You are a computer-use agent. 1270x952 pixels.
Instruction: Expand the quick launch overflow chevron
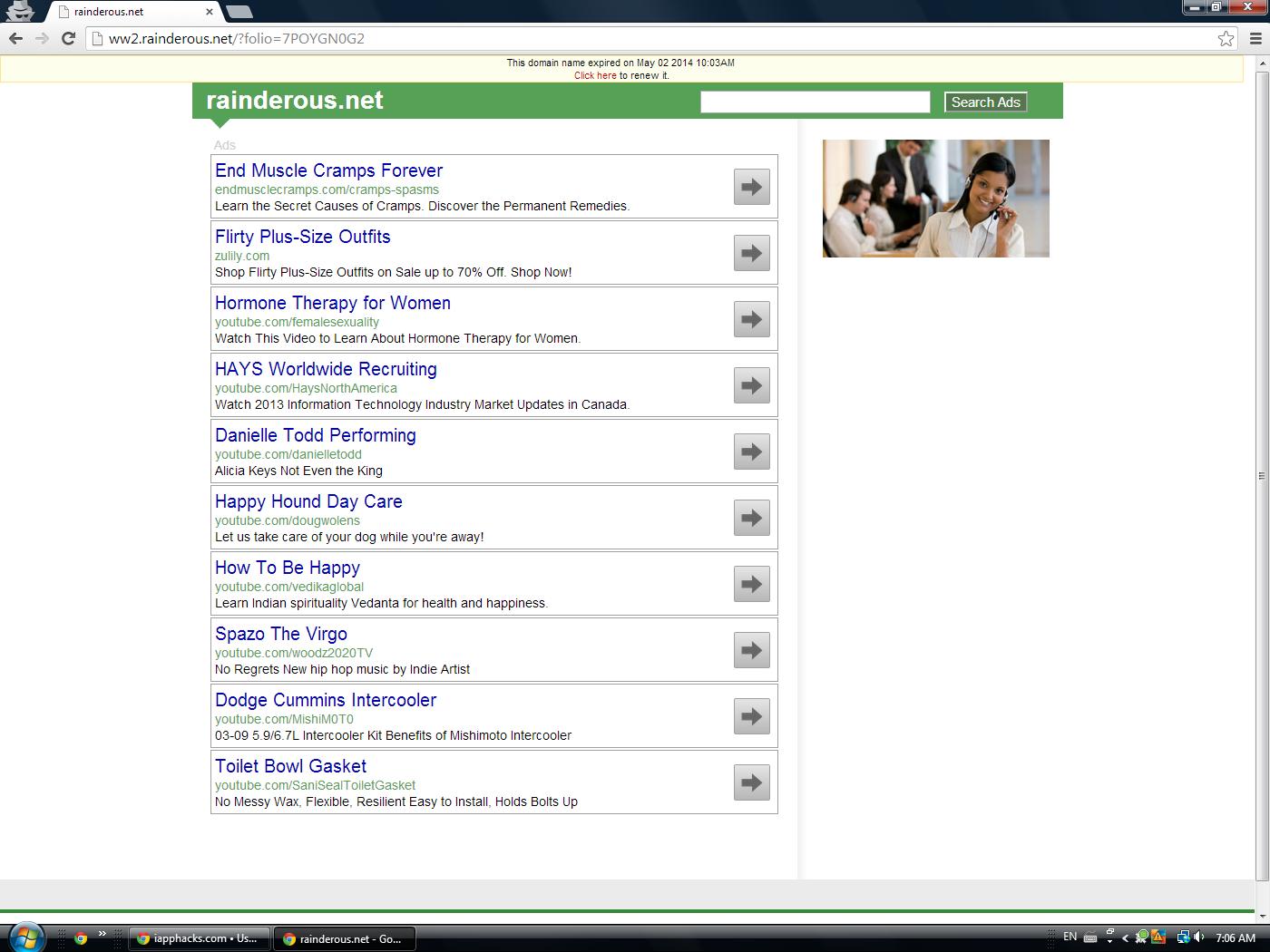102,933
